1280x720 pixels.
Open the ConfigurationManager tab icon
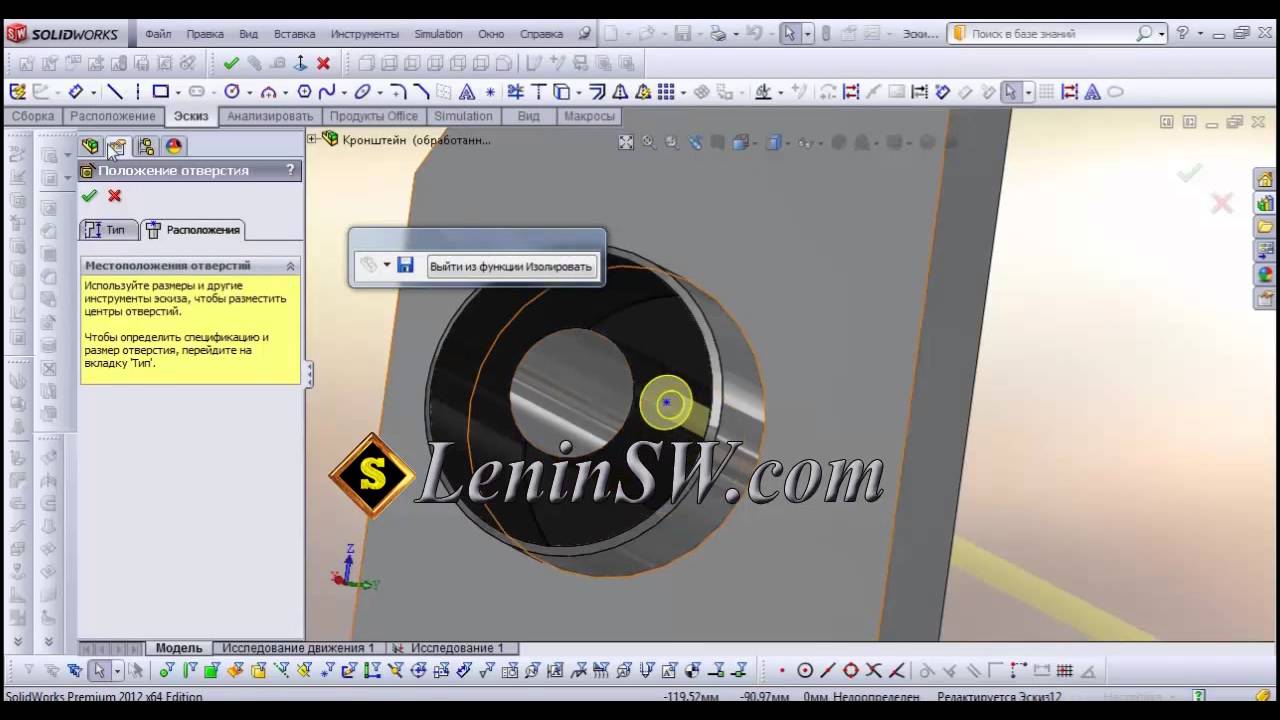pos(146,147)
